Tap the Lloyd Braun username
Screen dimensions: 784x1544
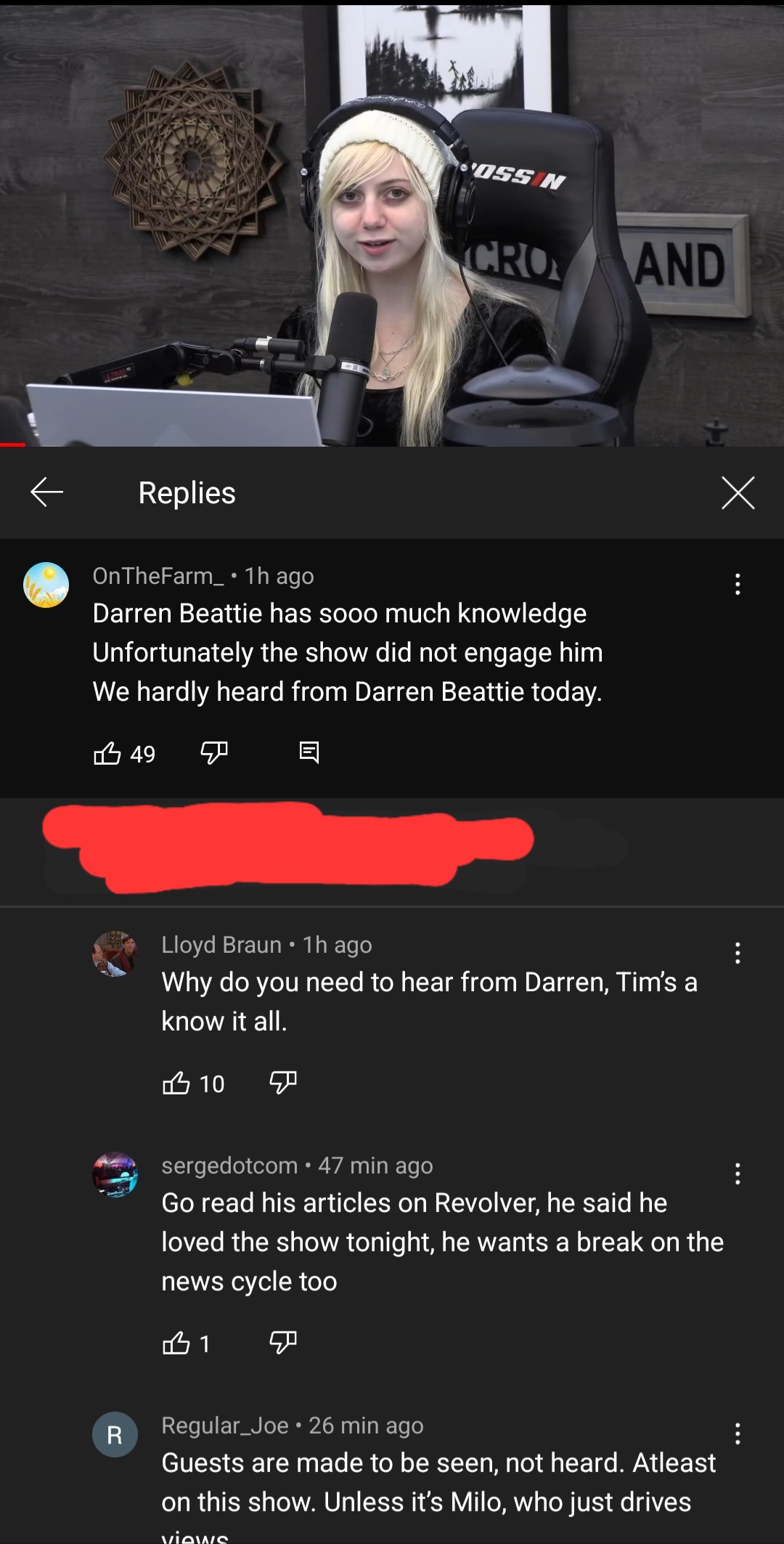(221, 945)
